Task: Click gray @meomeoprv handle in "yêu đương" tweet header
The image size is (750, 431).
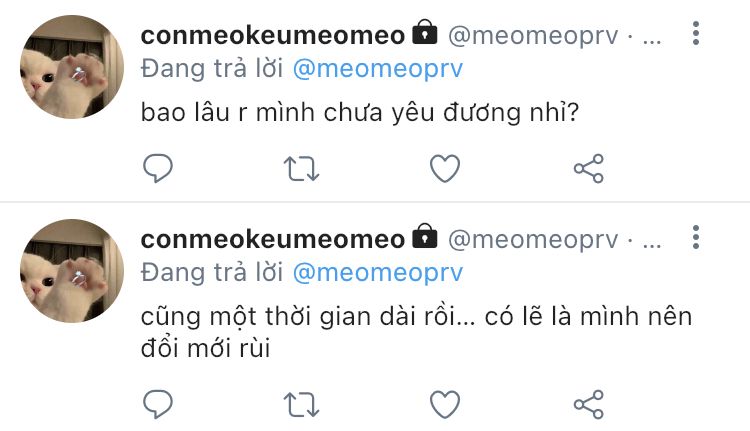Action: [x=533, y=36]
